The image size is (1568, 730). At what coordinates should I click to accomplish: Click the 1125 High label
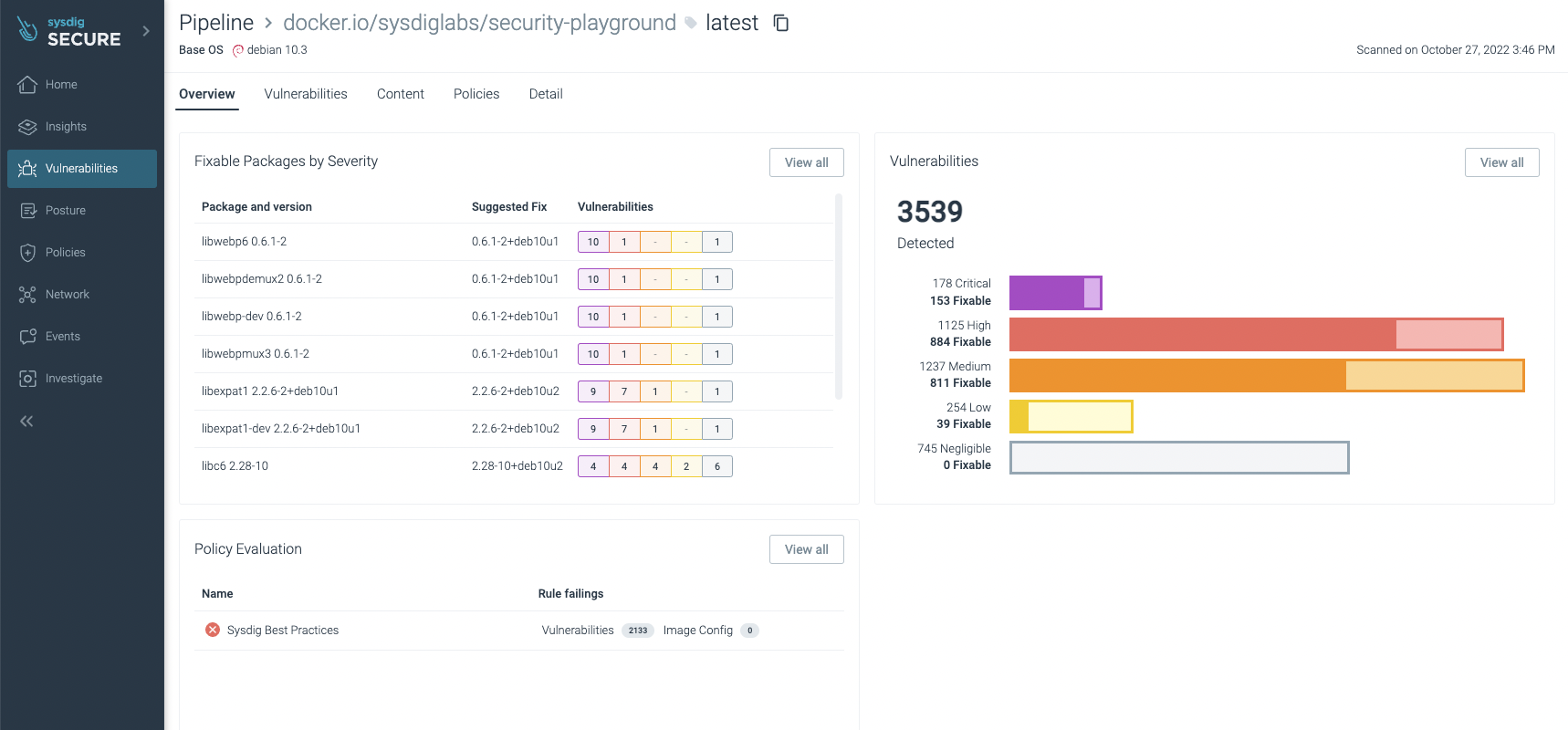pos(965,326)
